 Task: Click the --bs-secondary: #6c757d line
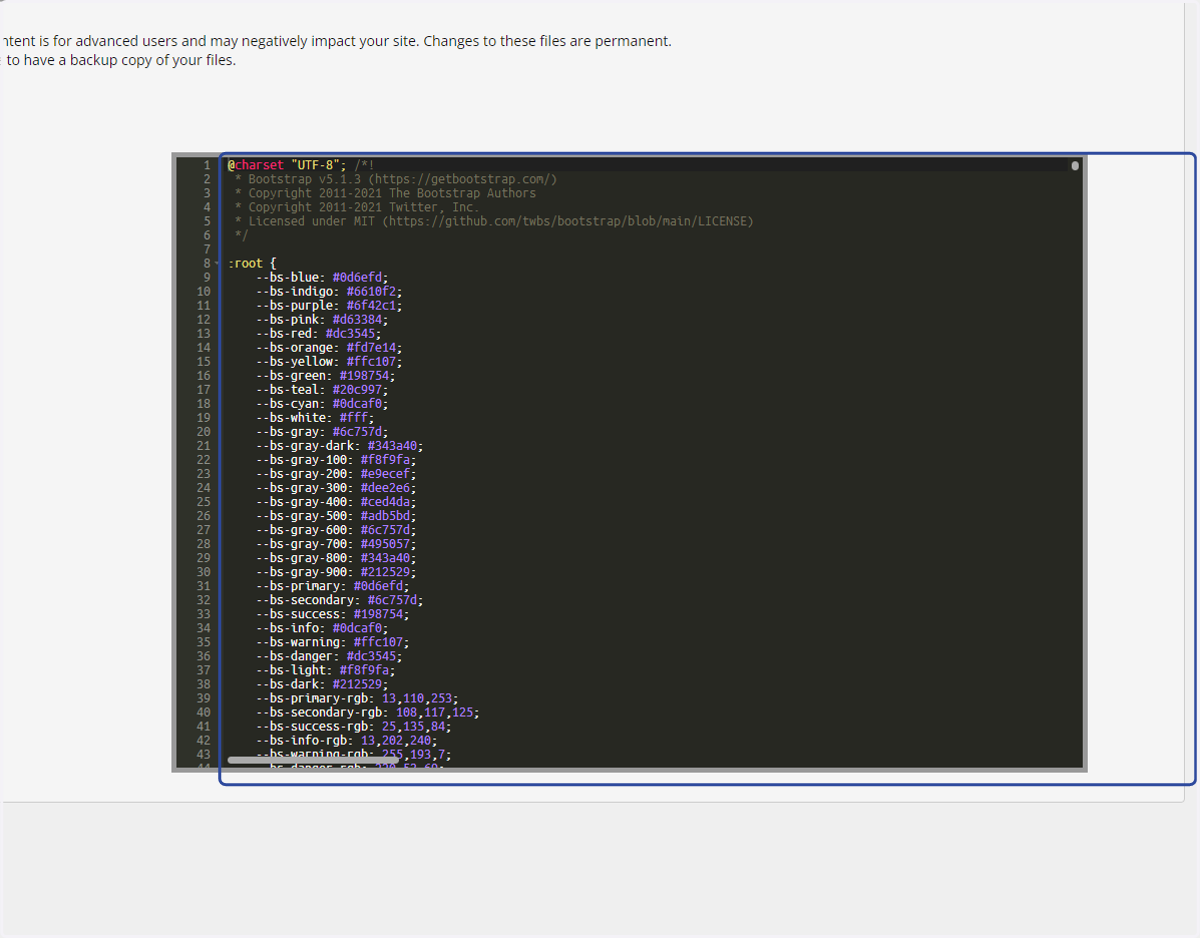point(339,599)
